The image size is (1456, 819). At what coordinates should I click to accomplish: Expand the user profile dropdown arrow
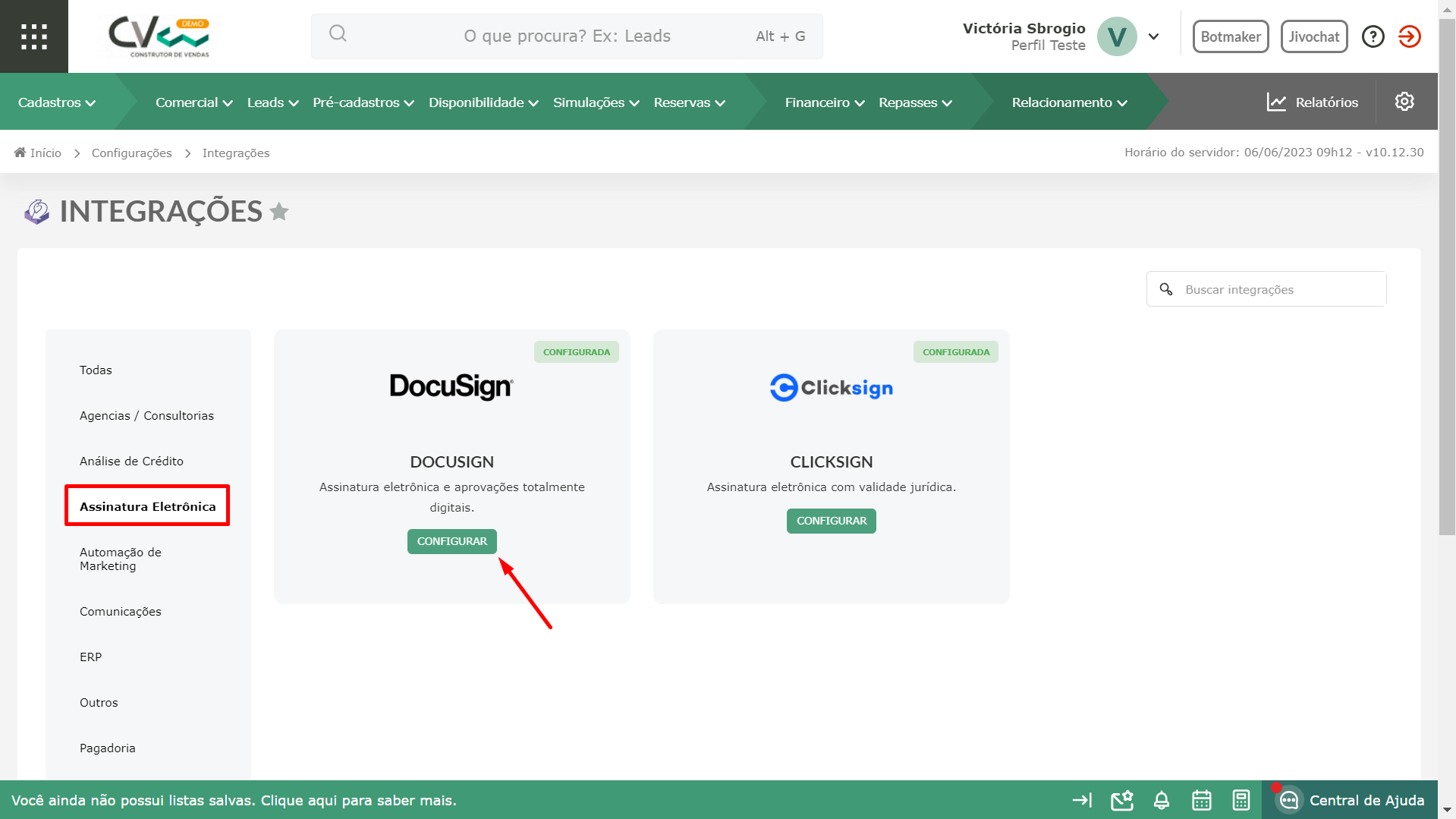tap(1153, 36)
